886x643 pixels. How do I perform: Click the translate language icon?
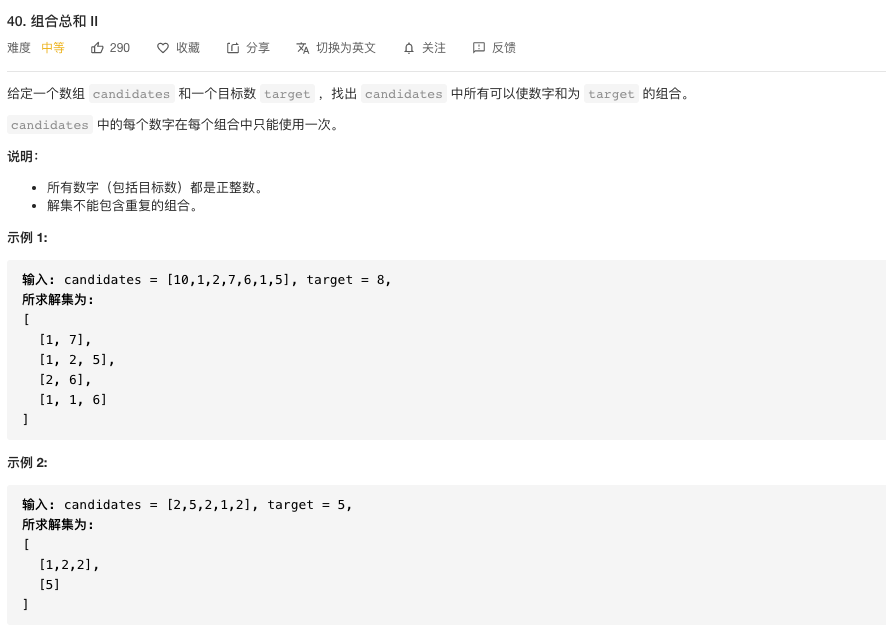(303, 48)
